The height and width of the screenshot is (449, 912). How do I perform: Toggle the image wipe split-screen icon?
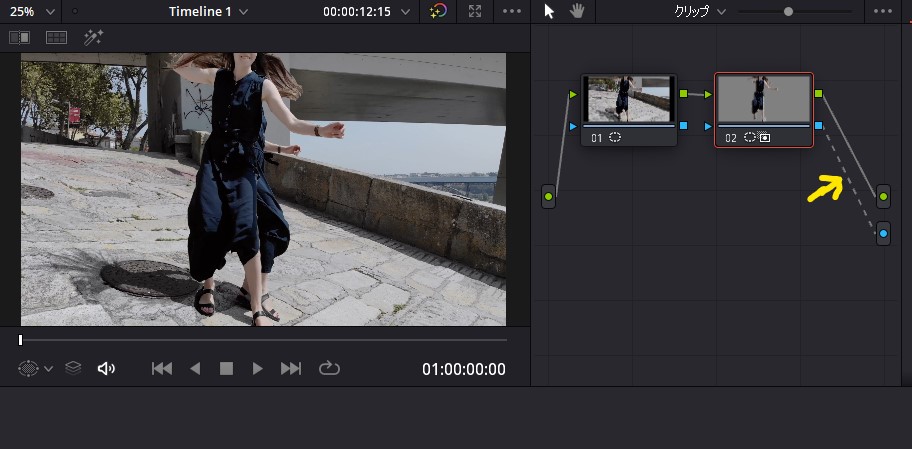19,38
